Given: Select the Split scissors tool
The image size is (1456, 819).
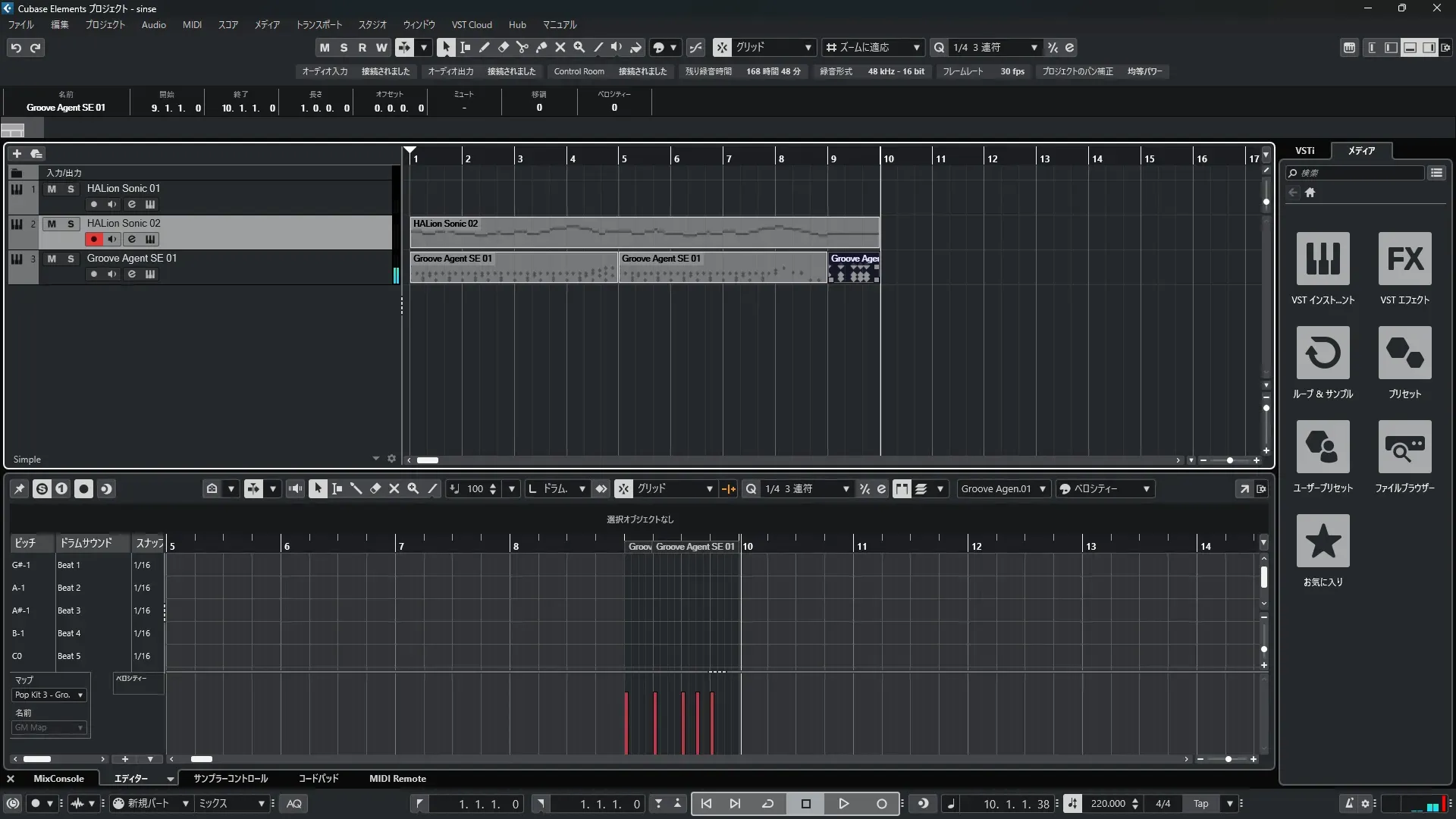Looking at the screenshot, I should (x=522, y=47).
